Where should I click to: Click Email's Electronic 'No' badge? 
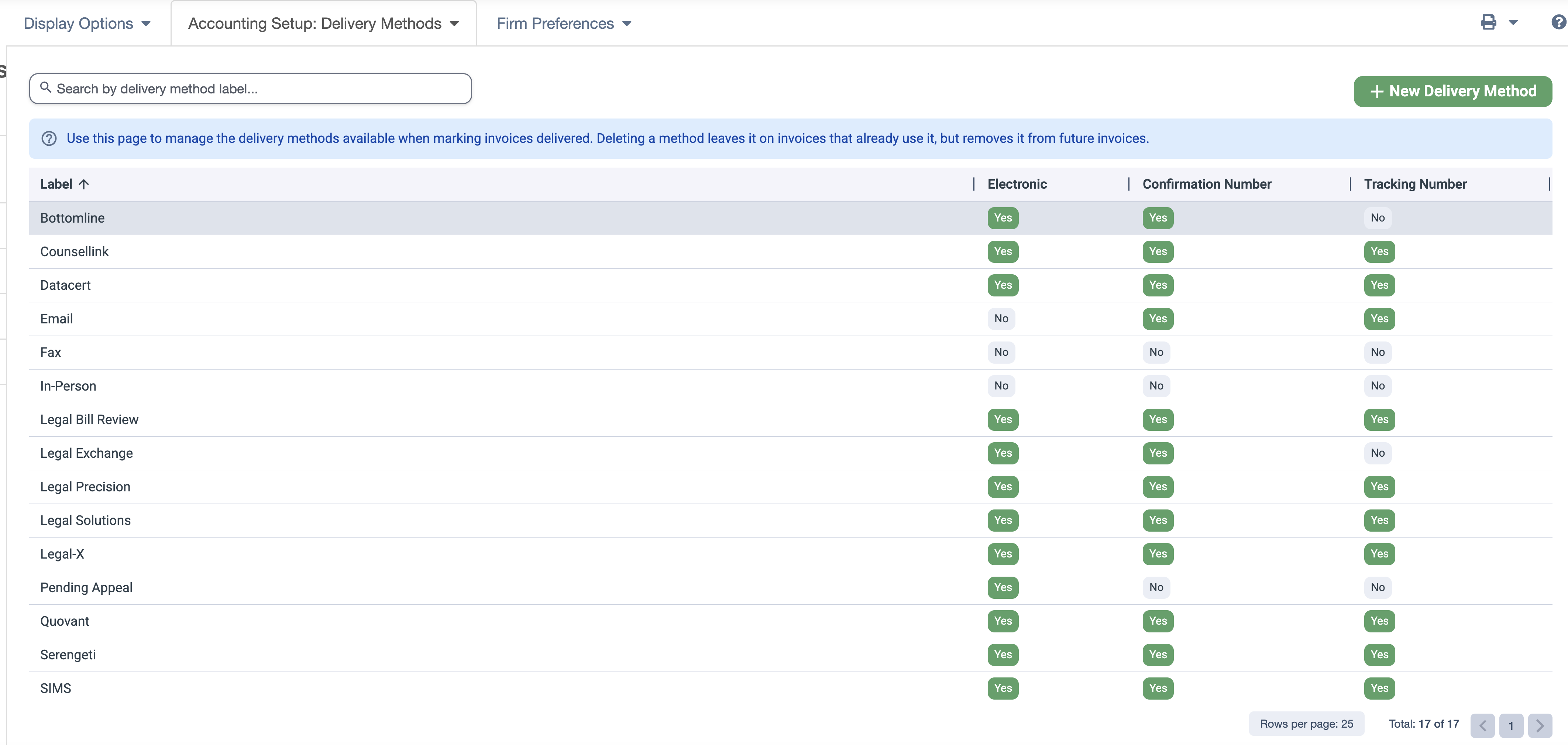[1001, 318]
